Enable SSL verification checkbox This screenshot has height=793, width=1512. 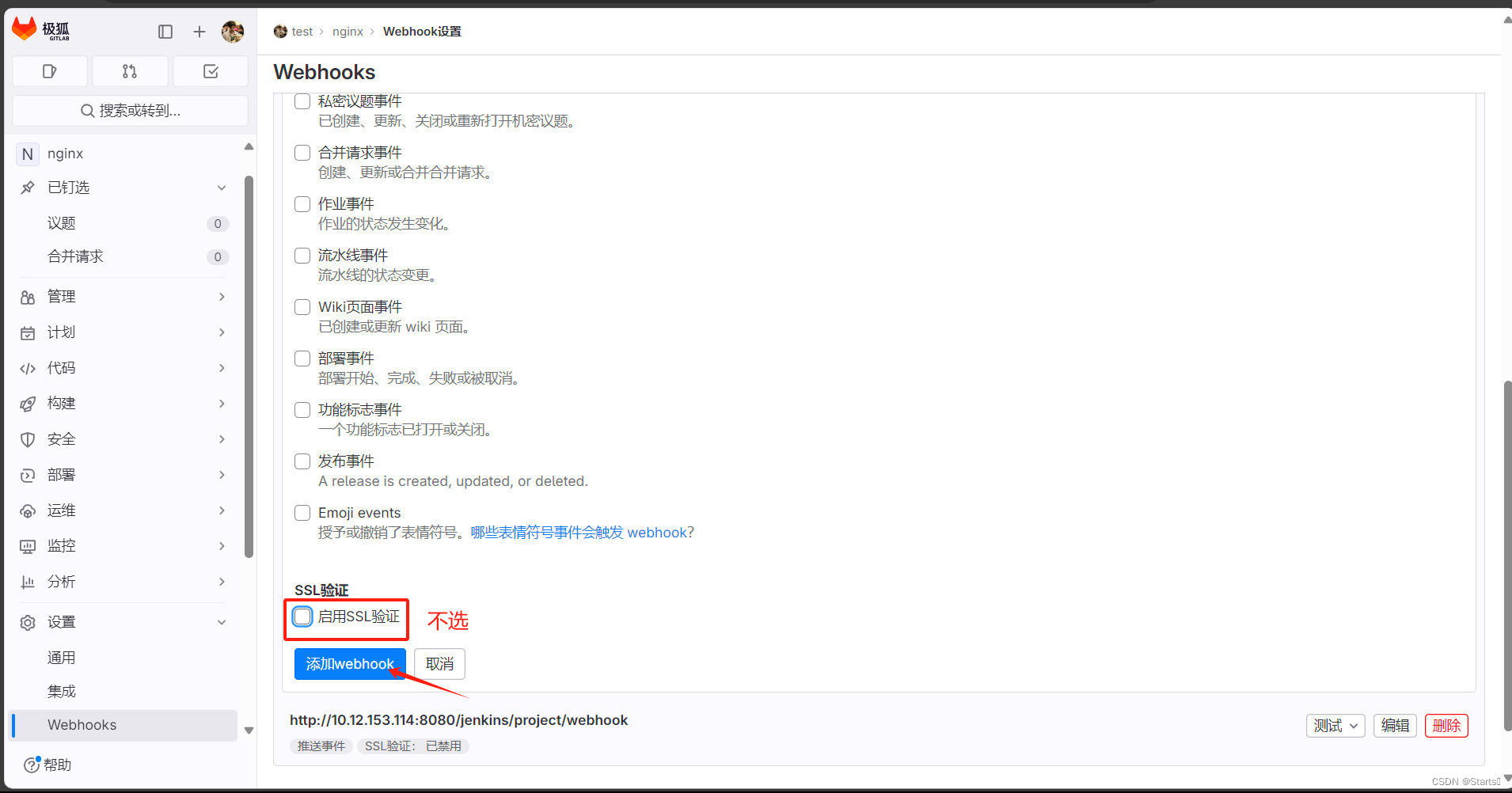tap(302, 617)
